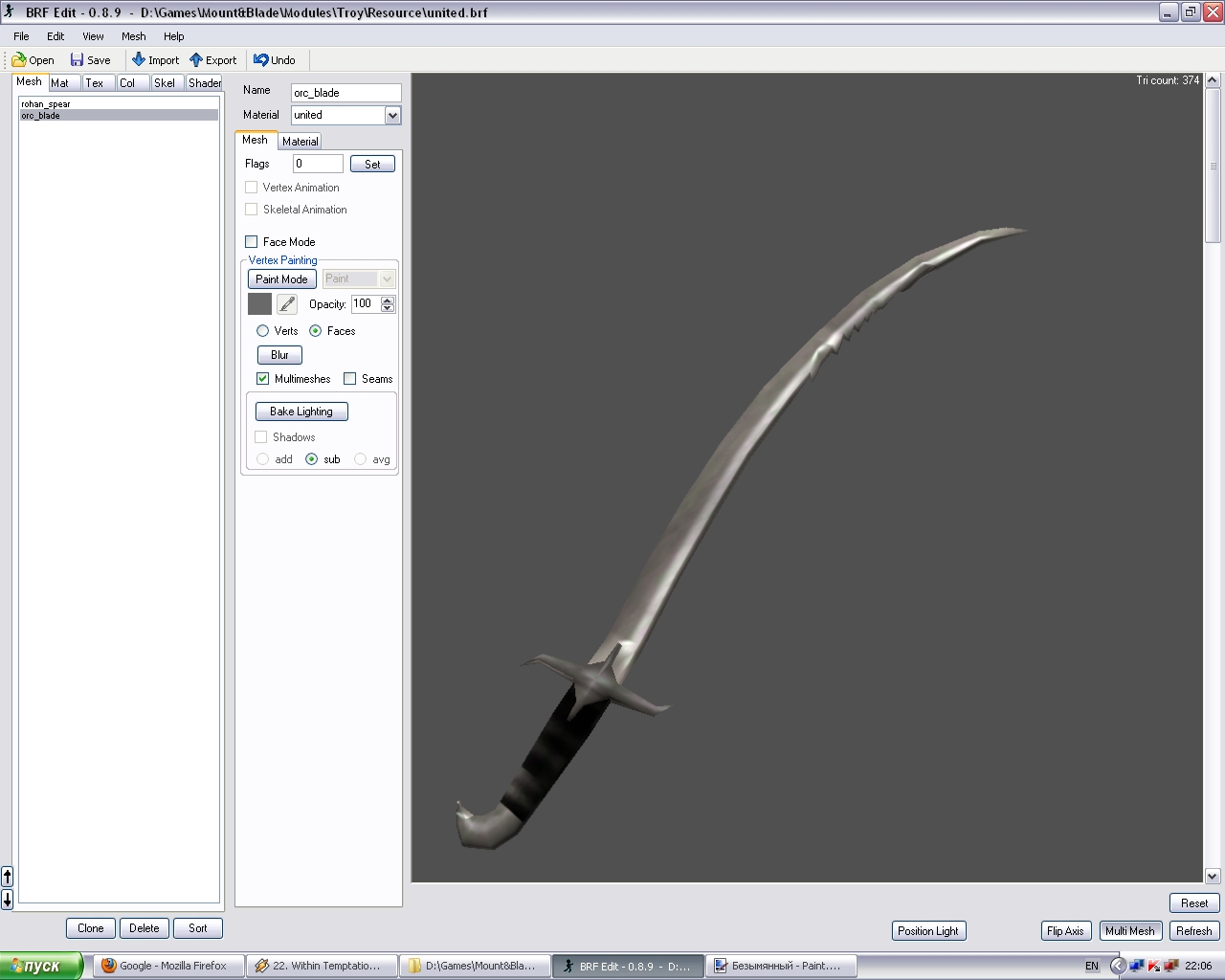
Task: Open the Edit menu
Action: tap(56, 36)
